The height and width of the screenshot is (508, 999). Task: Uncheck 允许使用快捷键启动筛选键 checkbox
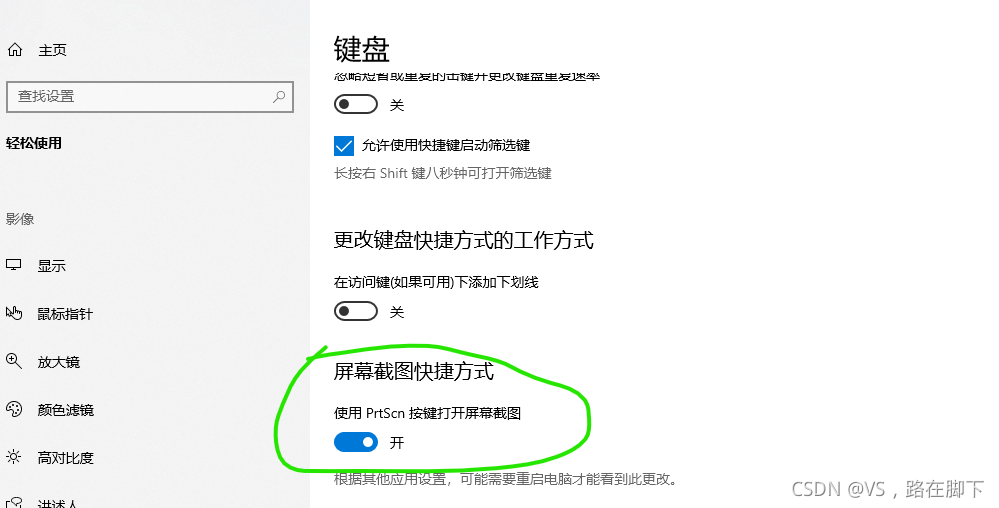click(344, 145)
